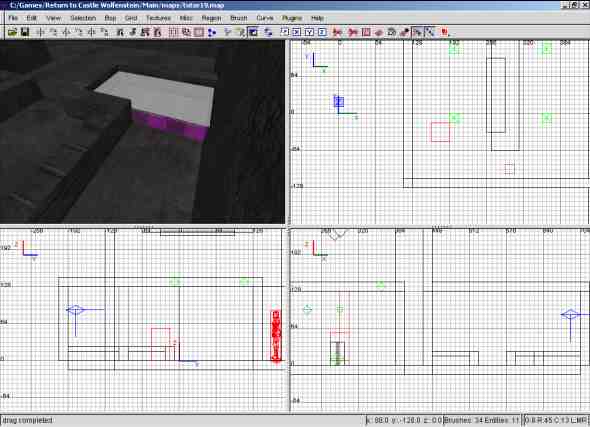Toggle the X scale lock
Viewport: 590px width, 427px height.
coord(297,32)
